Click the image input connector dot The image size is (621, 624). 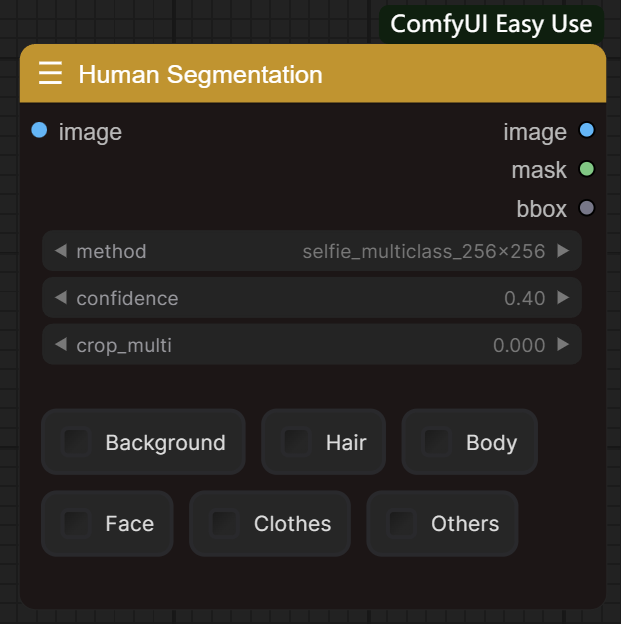[40, 130]
